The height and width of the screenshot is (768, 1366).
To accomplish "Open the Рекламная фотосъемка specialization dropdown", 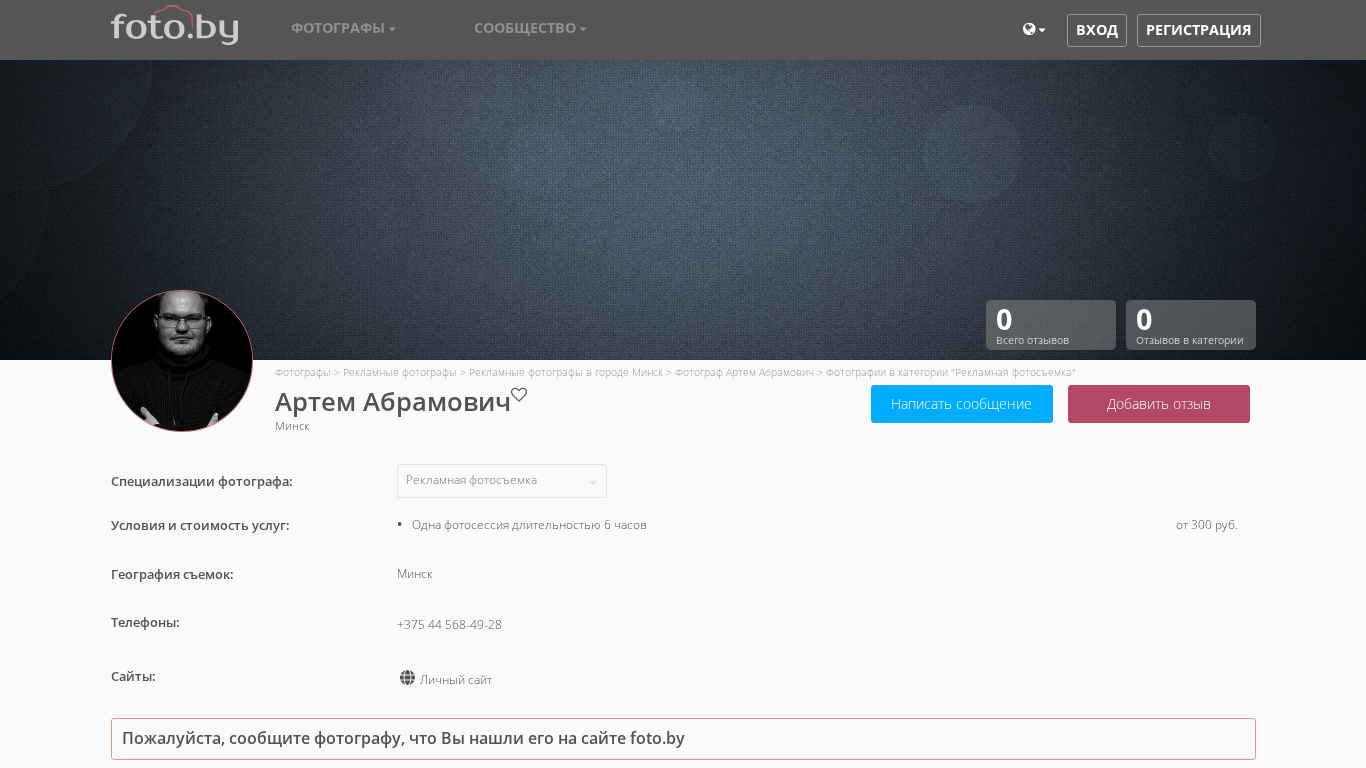I will click(502, 481).
